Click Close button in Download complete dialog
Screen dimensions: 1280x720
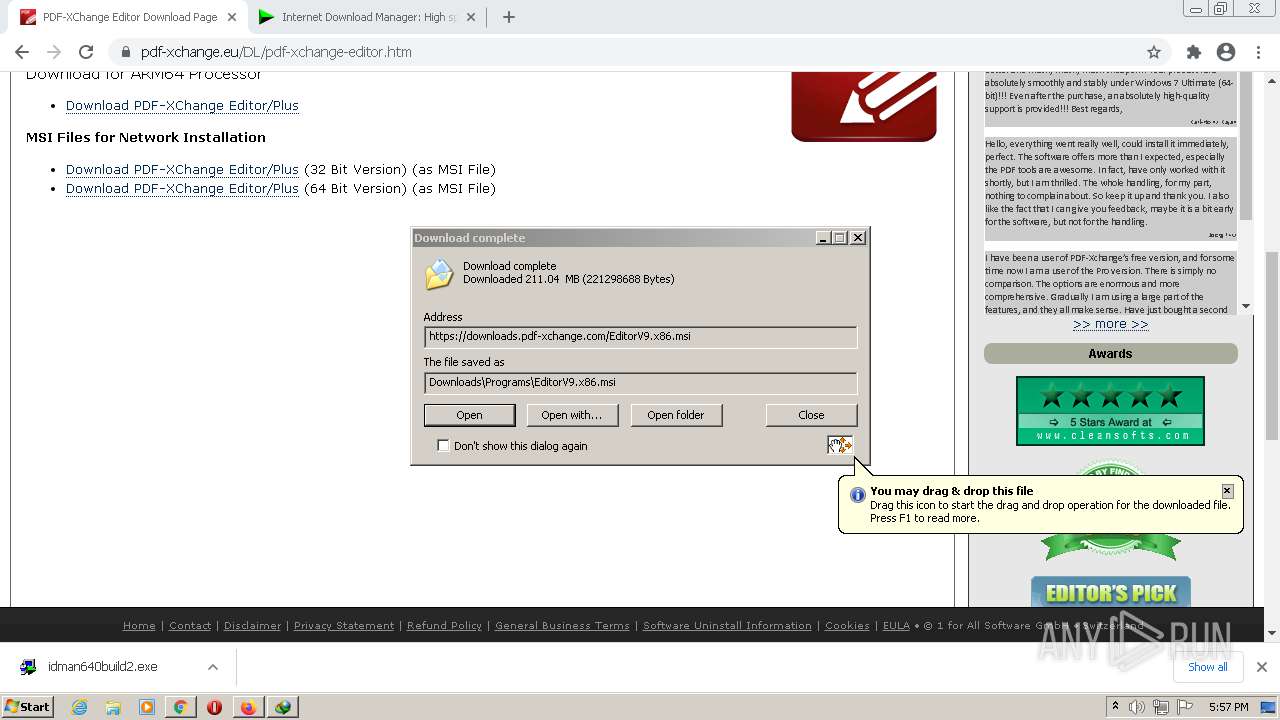[x=811, y=415]
